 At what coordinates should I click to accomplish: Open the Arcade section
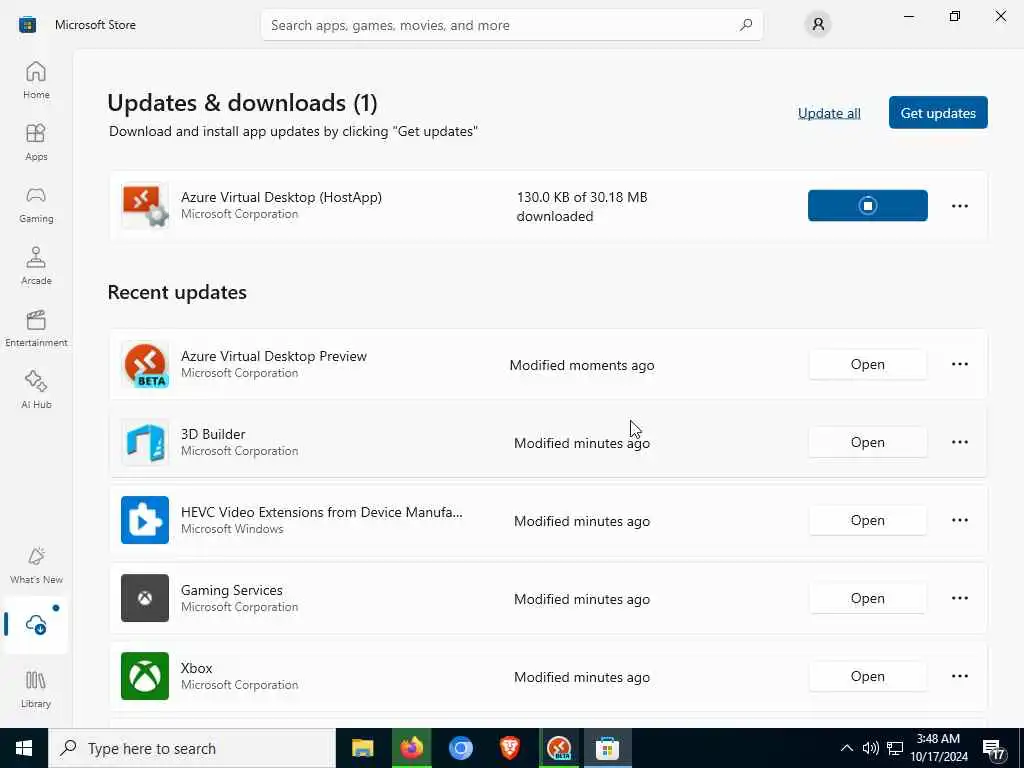36,266
